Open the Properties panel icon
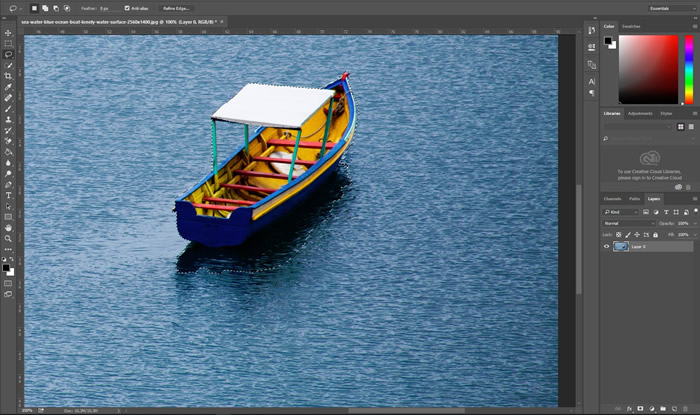Image resolution: width=700 pixels, height=415 pixels. pos(592,47)
